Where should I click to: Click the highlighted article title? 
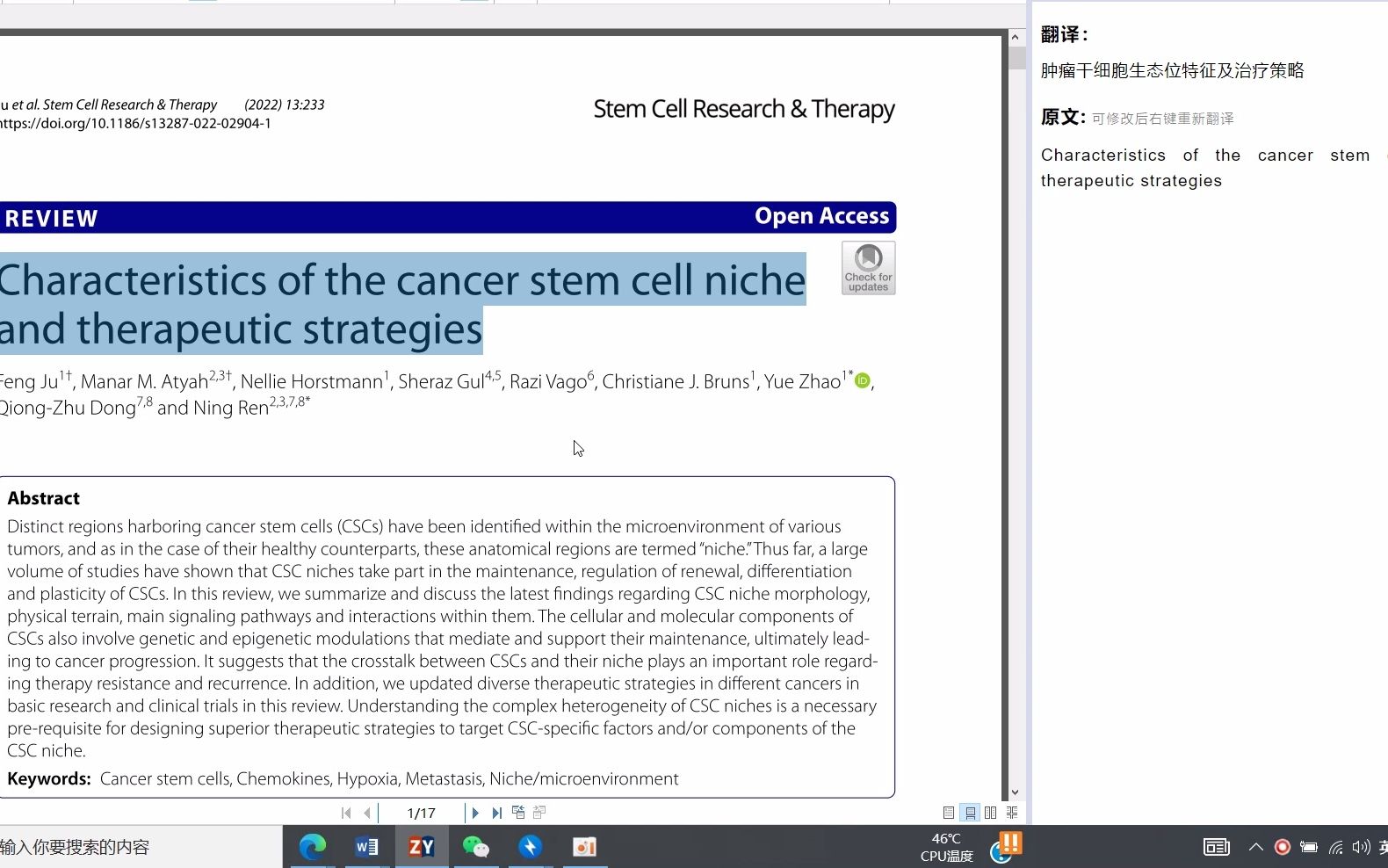[x=403, y=304]
